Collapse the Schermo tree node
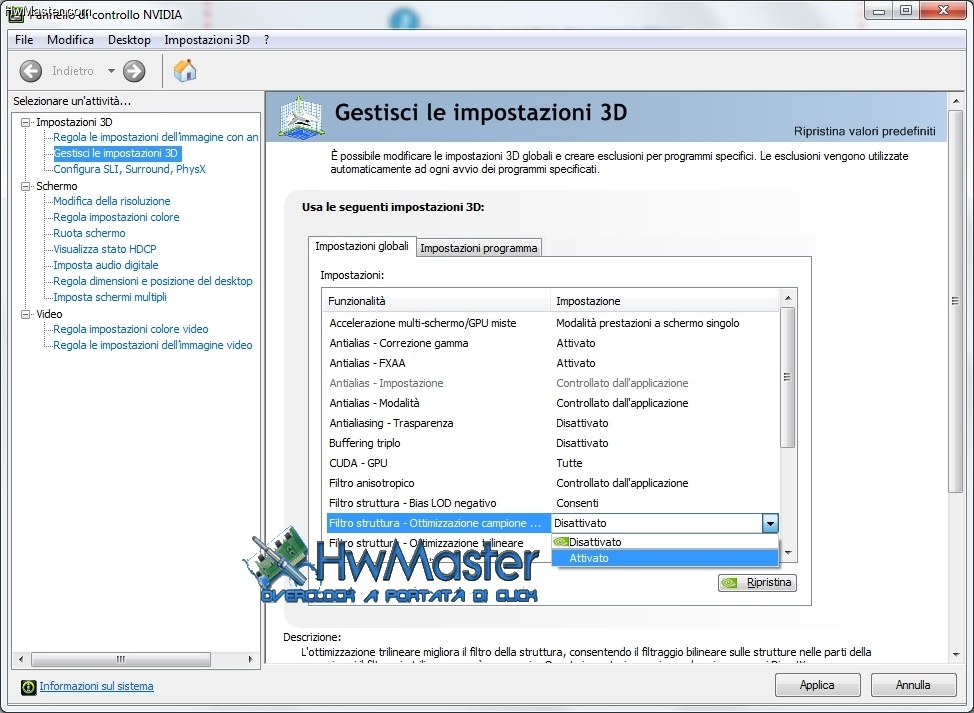Screen dimensions: 974x713 pos(25,186)
